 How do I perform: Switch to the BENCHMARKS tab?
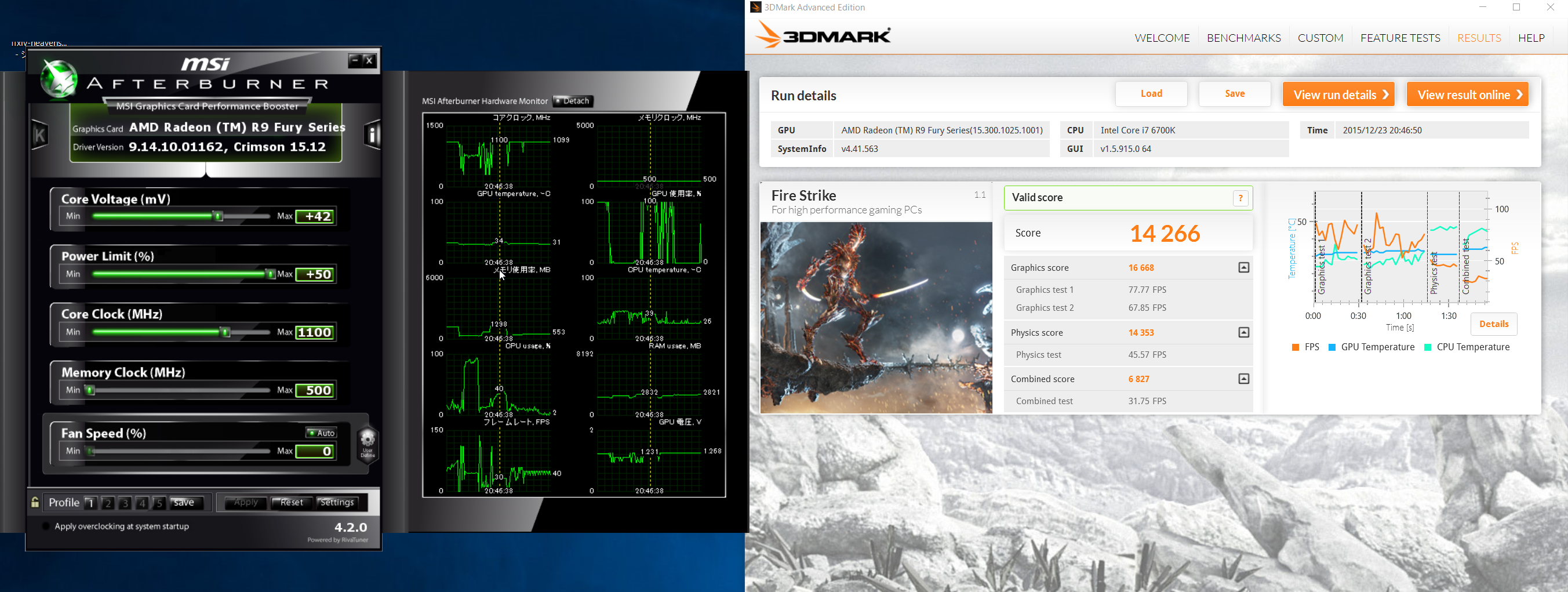(1243, 38)
